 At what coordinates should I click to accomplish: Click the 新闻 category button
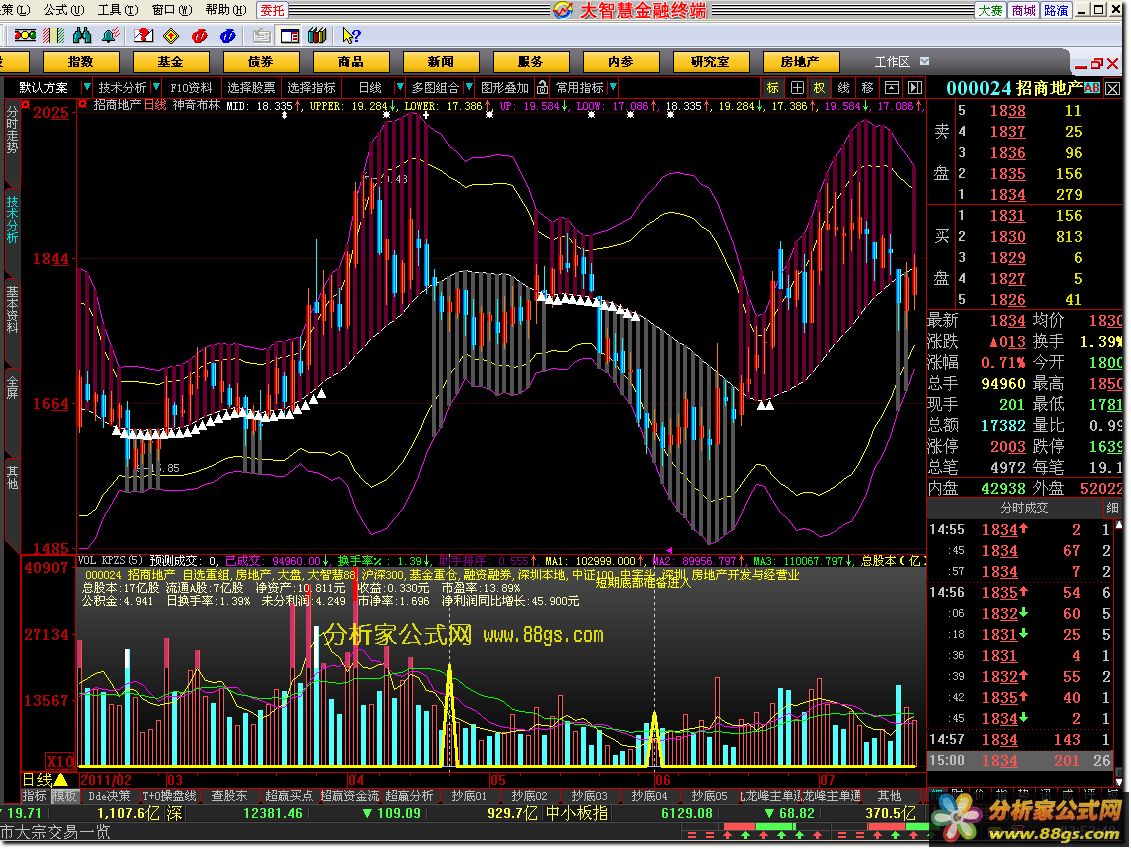click(x=440, y=61)
